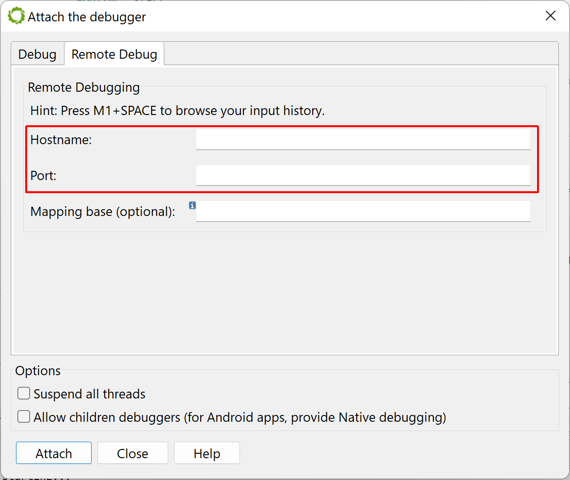The height and width of the screenshot is (480, 570).
Task: Enable the Suspend all threads checkbox
Action: click(x=24, y=393)
